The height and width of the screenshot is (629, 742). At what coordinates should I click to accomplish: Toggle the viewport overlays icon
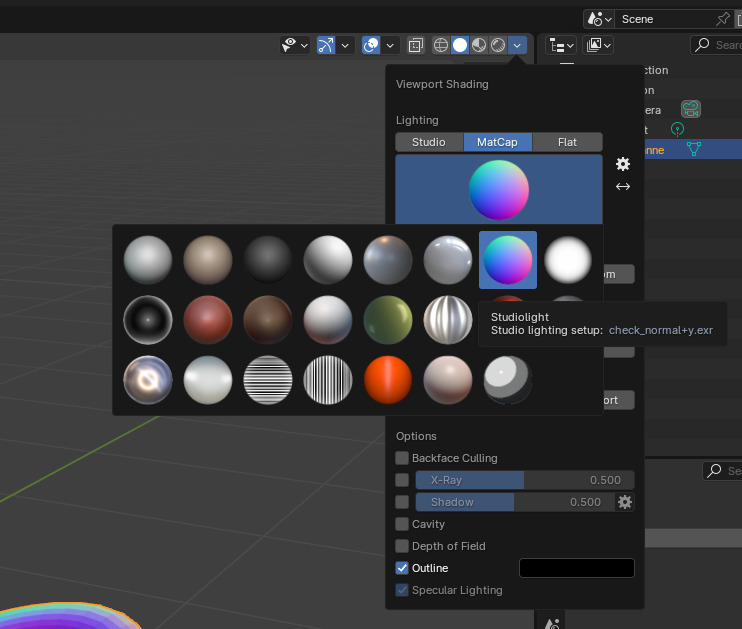coord(371,45)
